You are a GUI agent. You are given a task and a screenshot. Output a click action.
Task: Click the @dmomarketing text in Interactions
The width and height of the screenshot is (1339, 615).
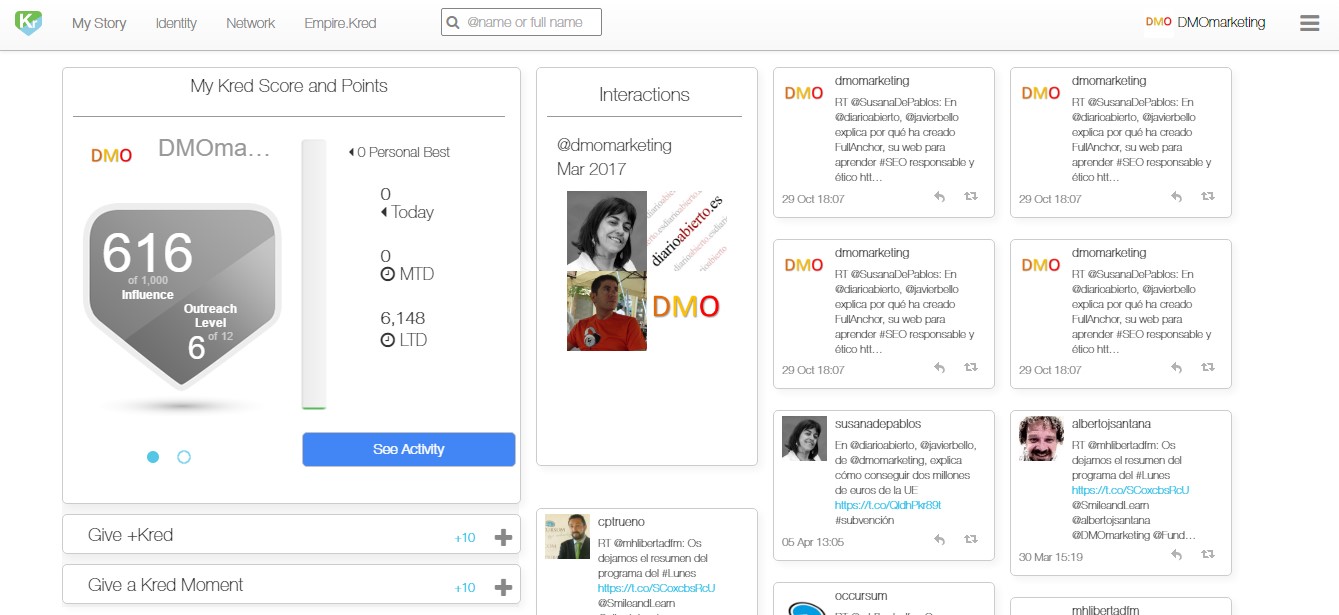(614, 145)
